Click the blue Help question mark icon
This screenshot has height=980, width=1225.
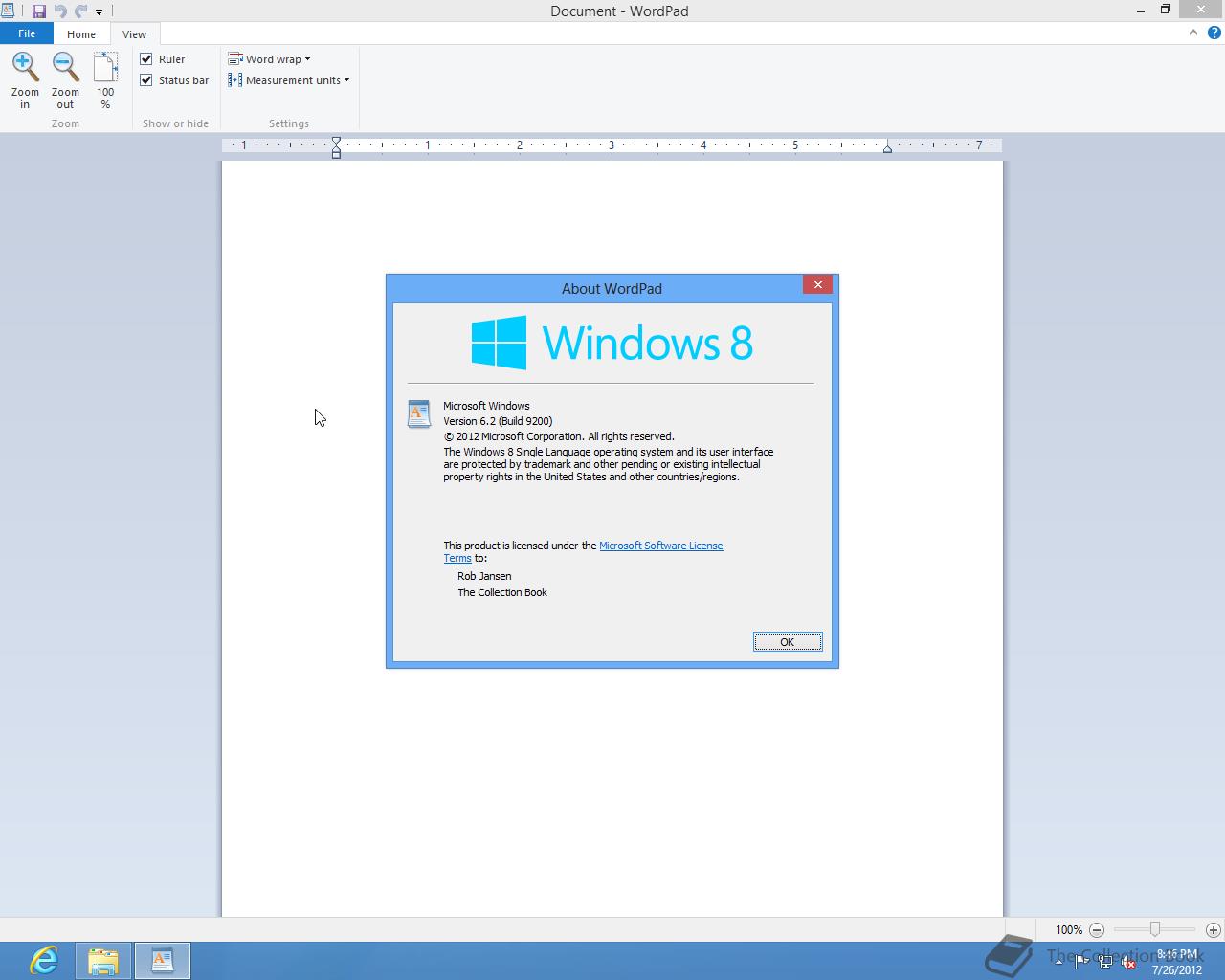pos(1214,33)
